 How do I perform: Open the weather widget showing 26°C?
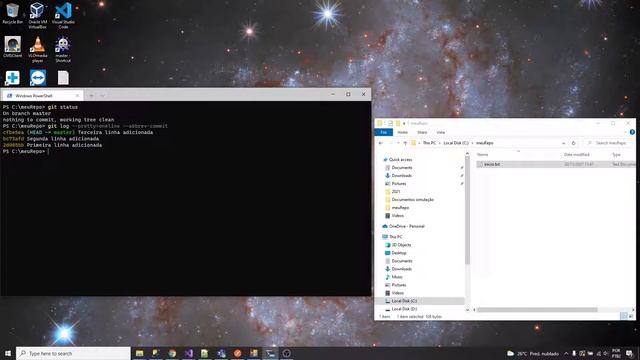click(533, 353)
